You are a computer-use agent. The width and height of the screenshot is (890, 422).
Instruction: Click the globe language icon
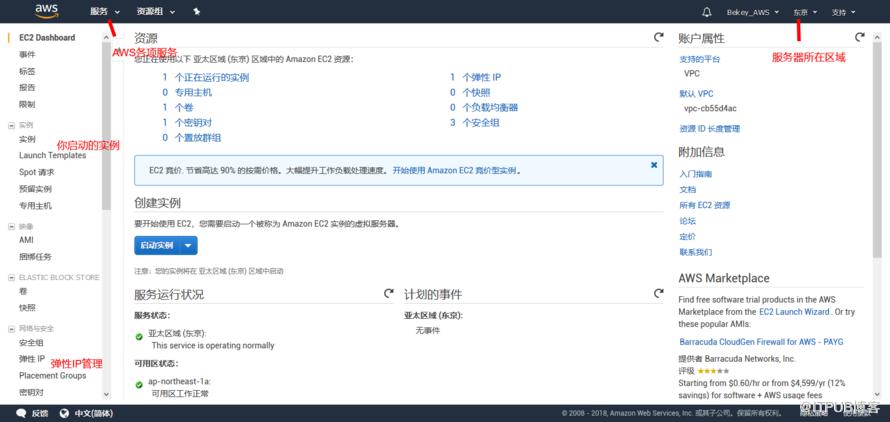coord(65,413)
